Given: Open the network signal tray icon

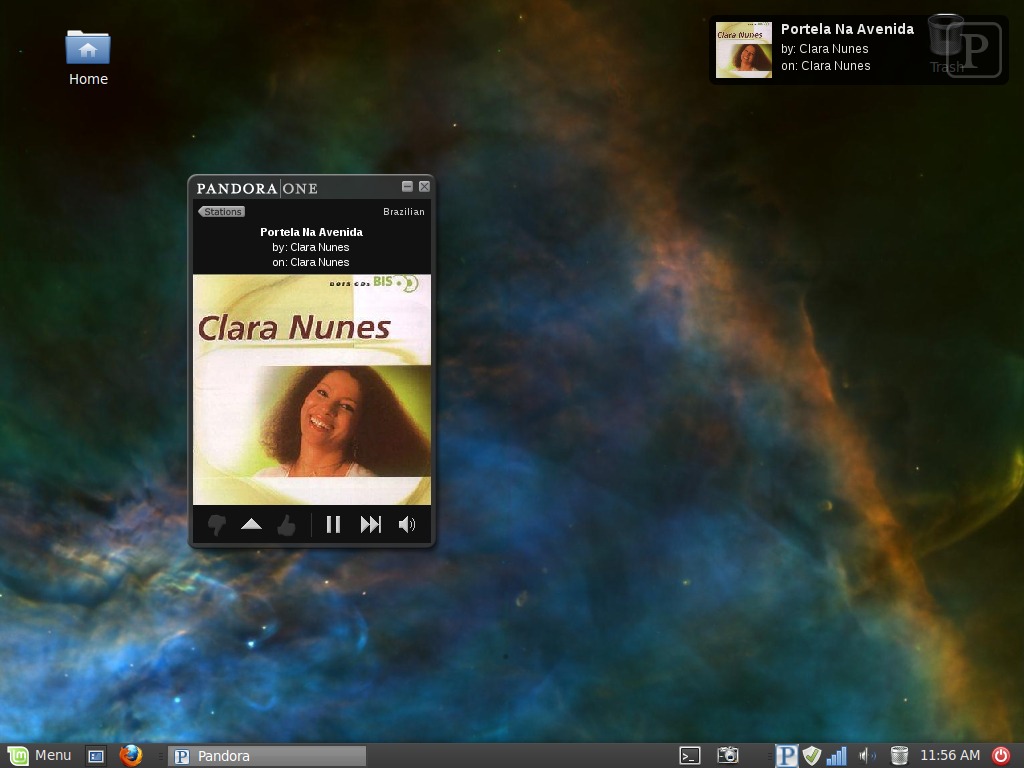Looking at the screenshot, I should [836, 756].
